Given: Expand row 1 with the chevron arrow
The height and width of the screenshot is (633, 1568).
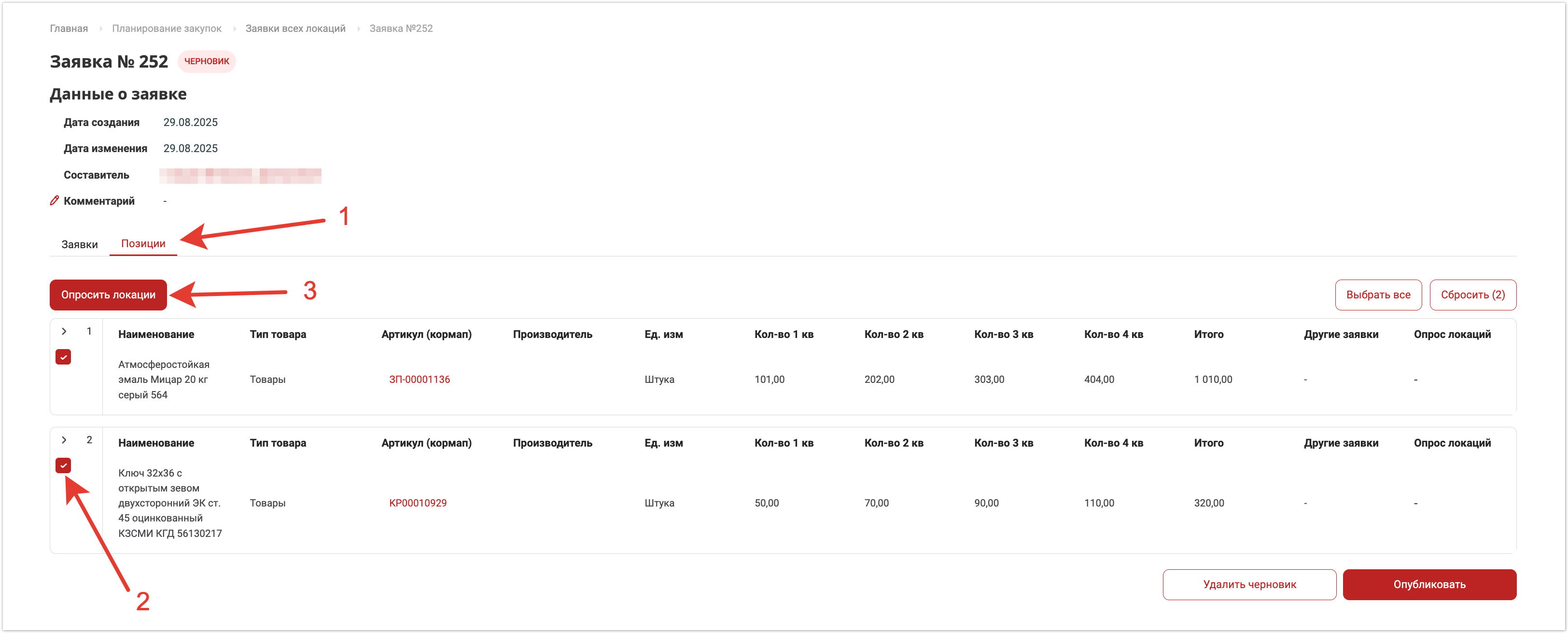Looking at the screenshot, I should (x=64, y=331).
